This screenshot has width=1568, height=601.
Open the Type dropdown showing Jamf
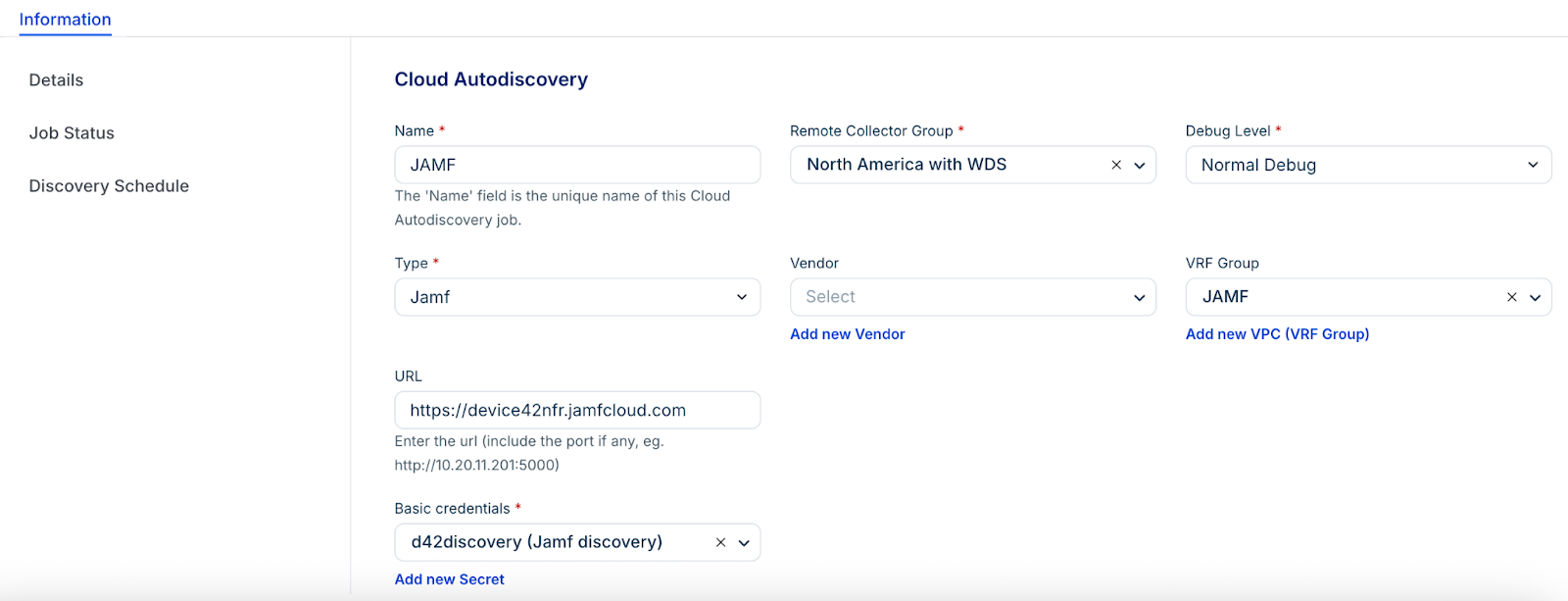[577, 297]
